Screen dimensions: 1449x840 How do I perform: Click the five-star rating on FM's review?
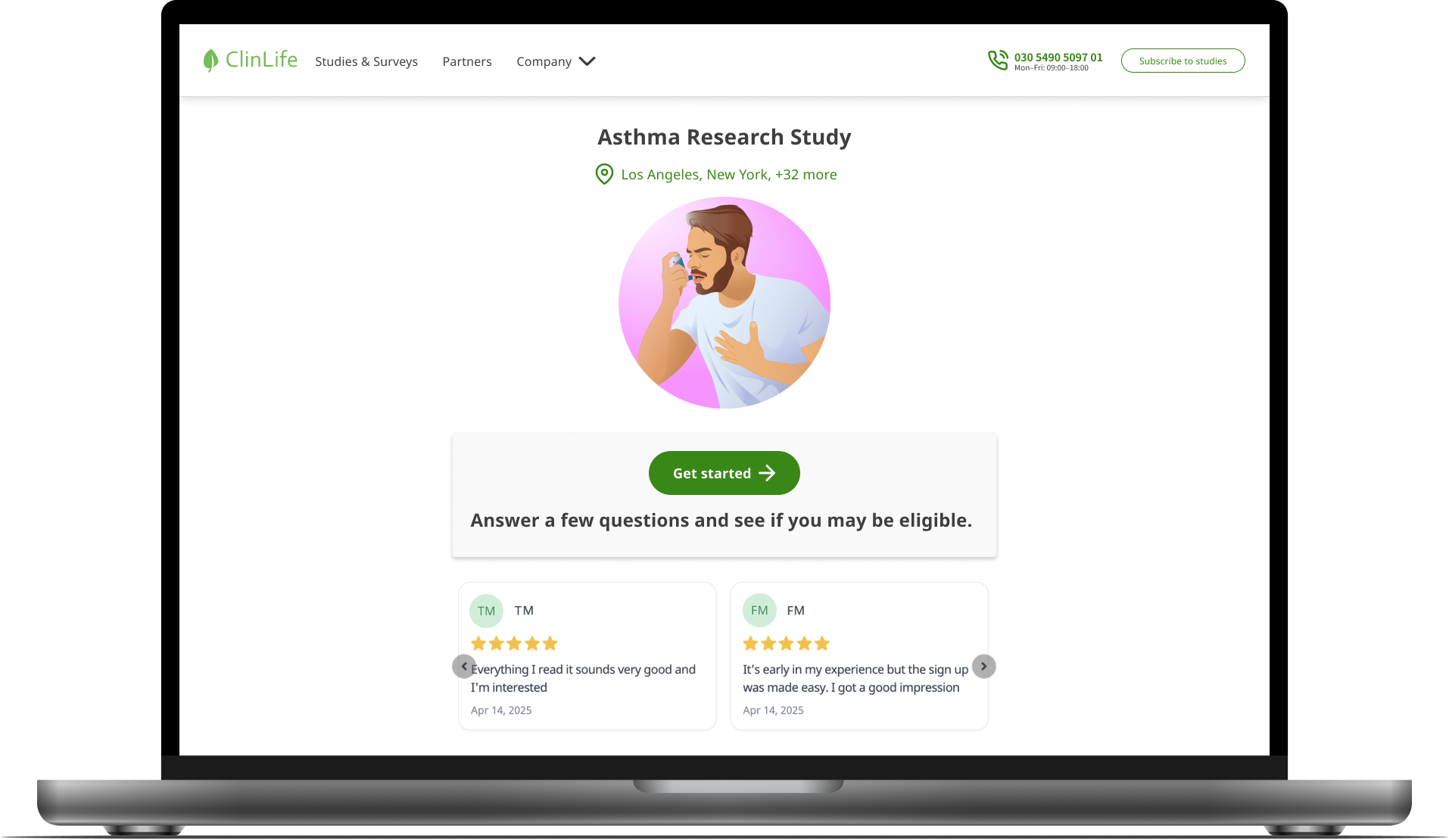tap(786, 643)
